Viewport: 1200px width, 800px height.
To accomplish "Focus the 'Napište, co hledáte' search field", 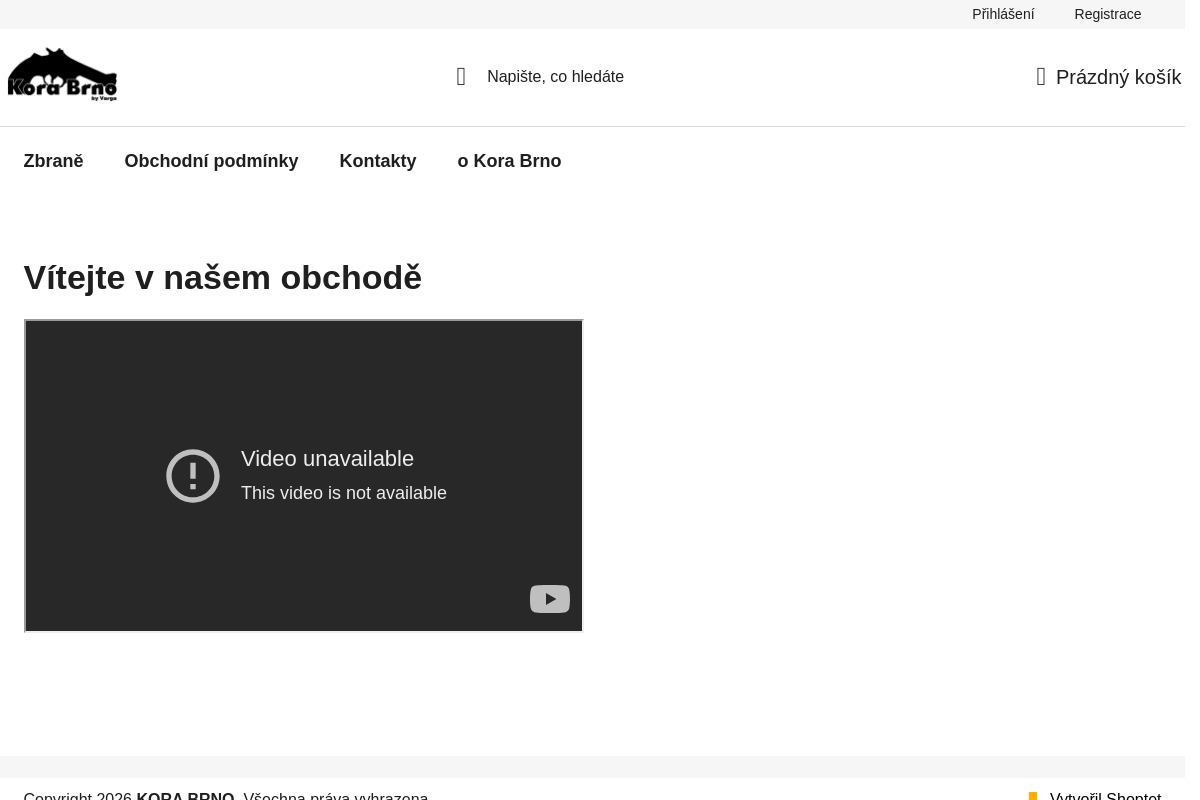I will tap(555, 77).
